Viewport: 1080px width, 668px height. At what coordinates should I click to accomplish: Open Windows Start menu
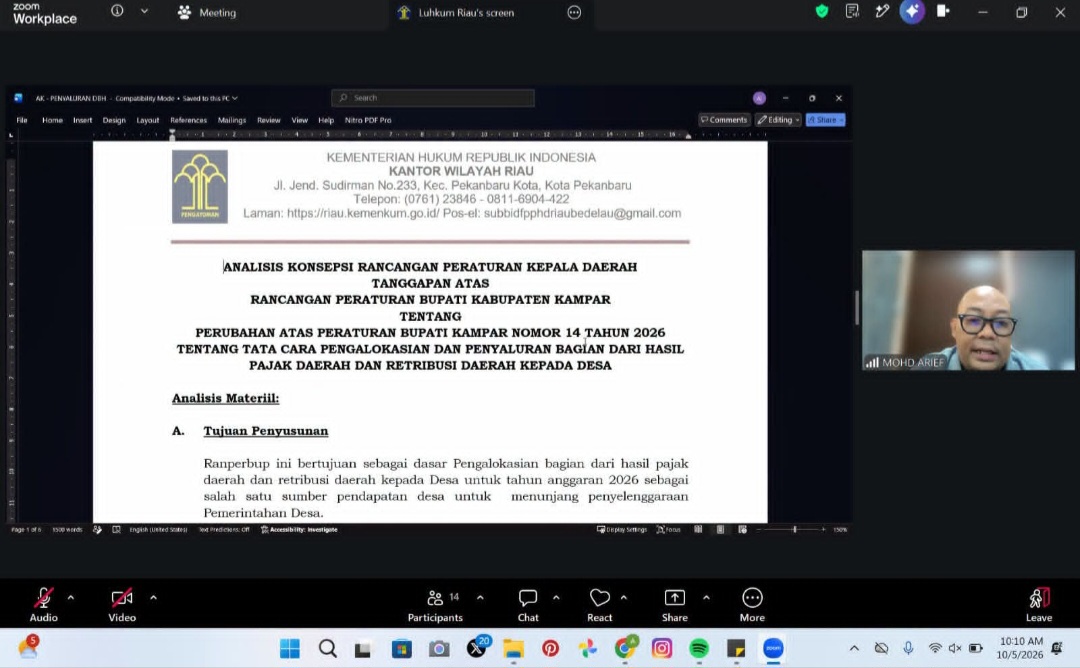pyautogui.click(x=290, y=648)
